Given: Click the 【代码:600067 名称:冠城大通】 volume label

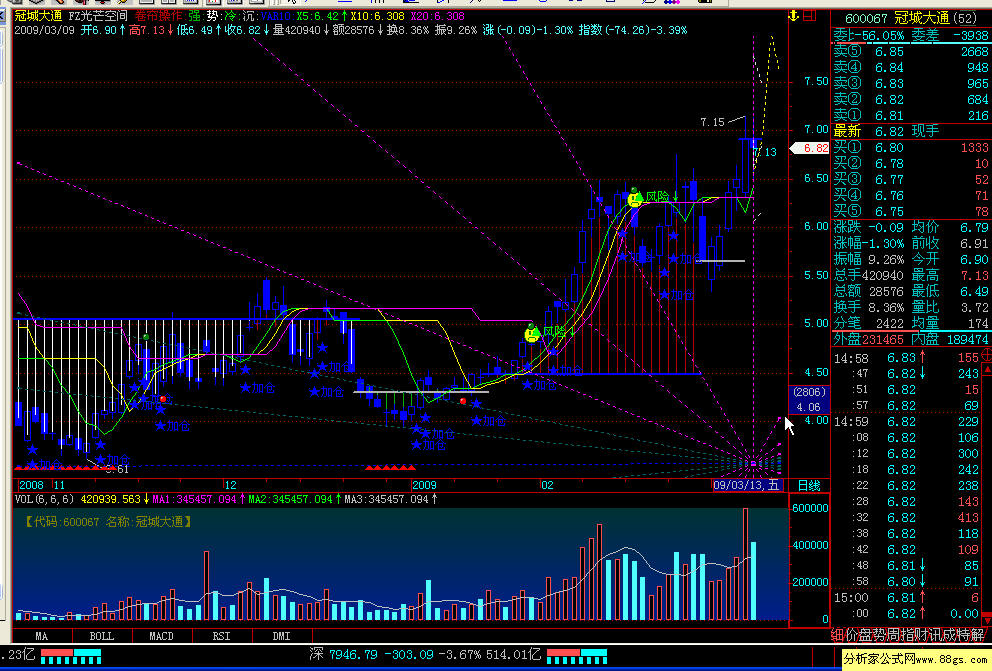Looking at the screenshot, I should tap(108, 522).
